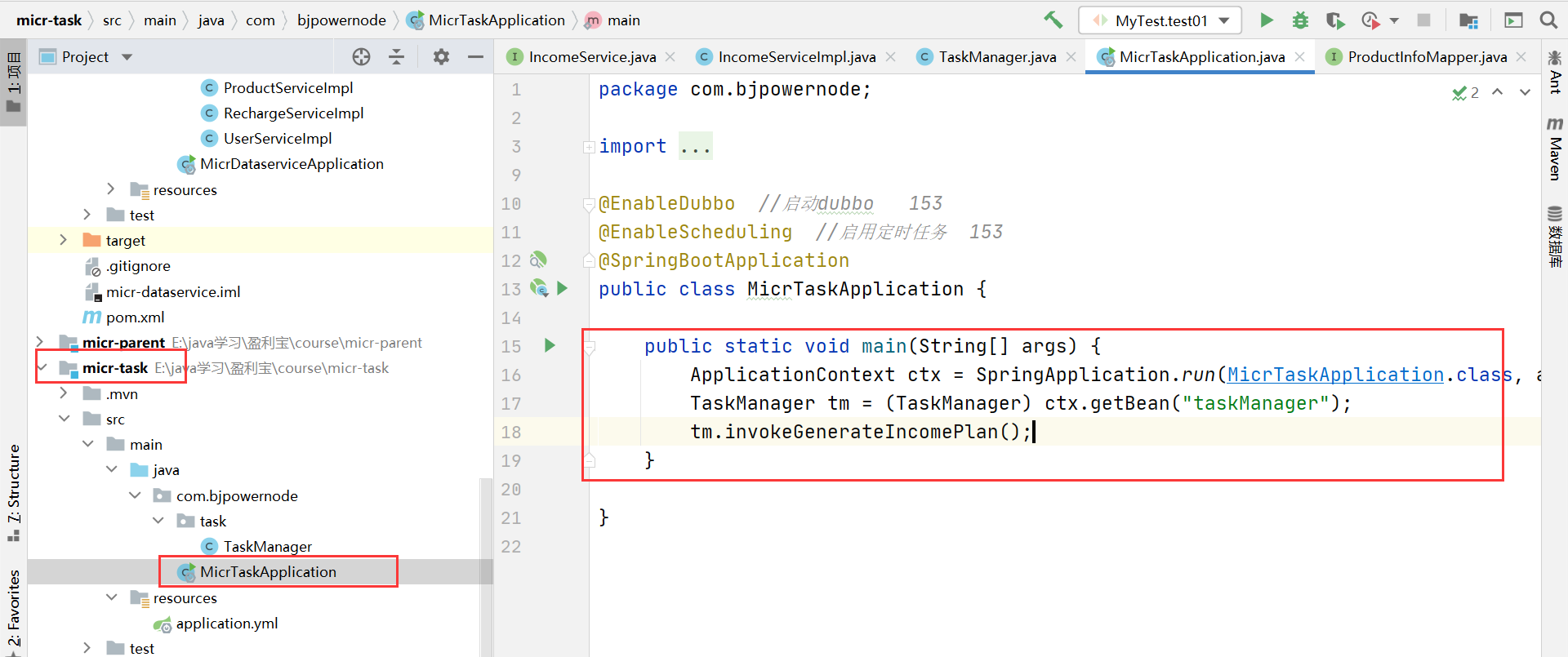Hide the Project tool window

pos(475,56)
